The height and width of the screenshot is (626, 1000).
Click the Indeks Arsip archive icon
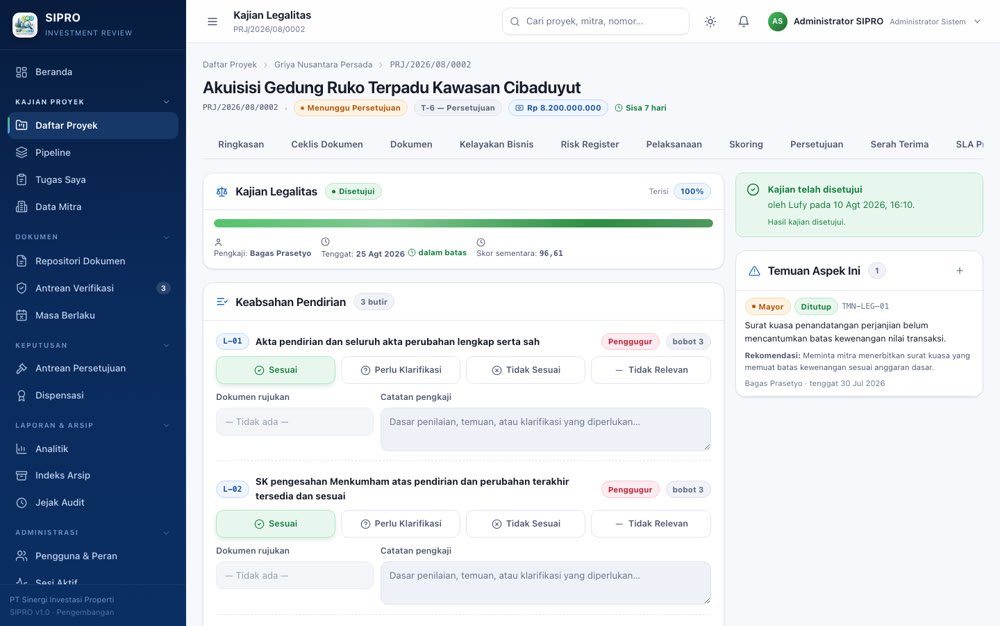click(x=22, y=476)
